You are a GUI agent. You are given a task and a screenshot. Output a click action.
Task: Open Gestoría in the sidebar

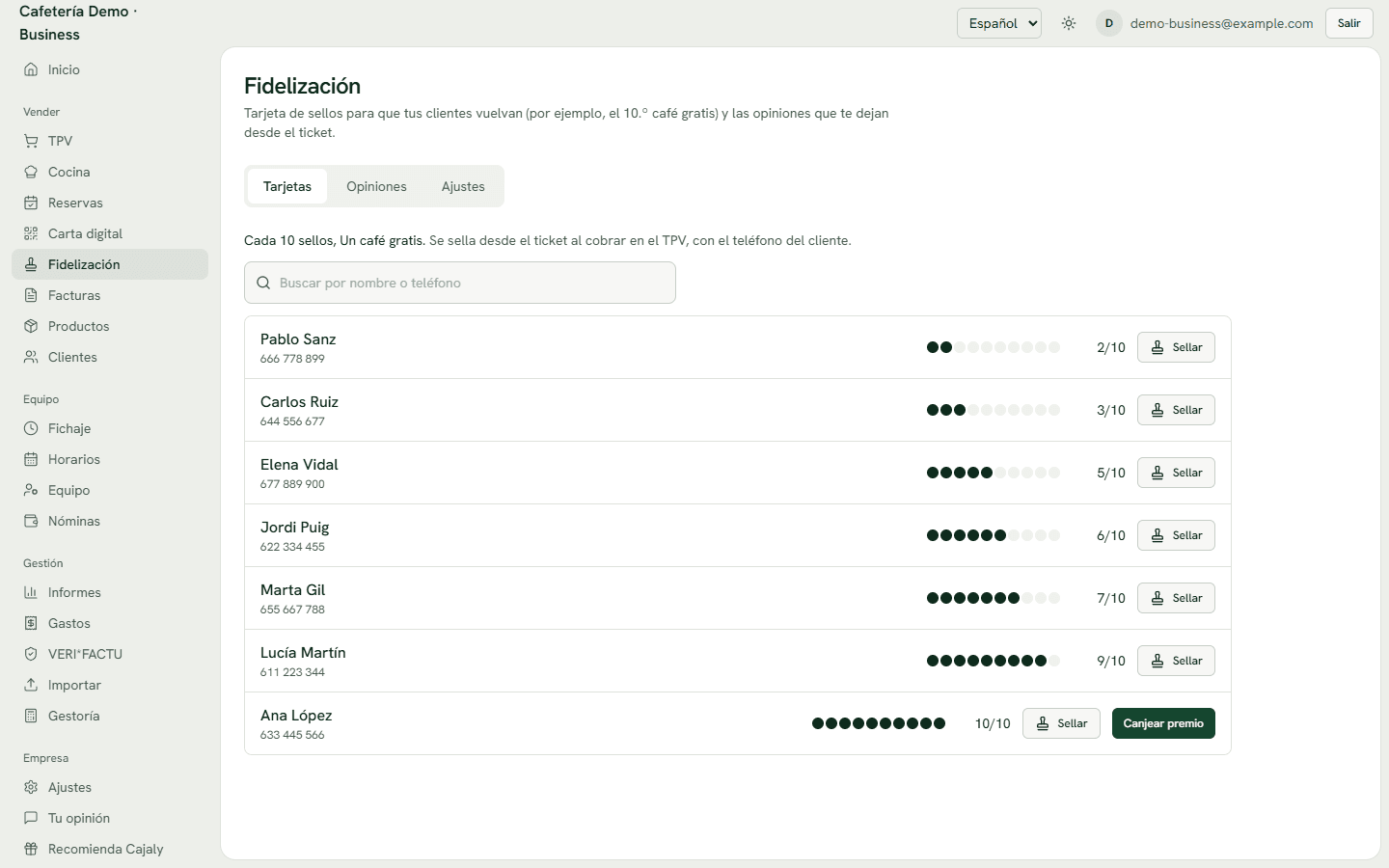pos(110,716)
